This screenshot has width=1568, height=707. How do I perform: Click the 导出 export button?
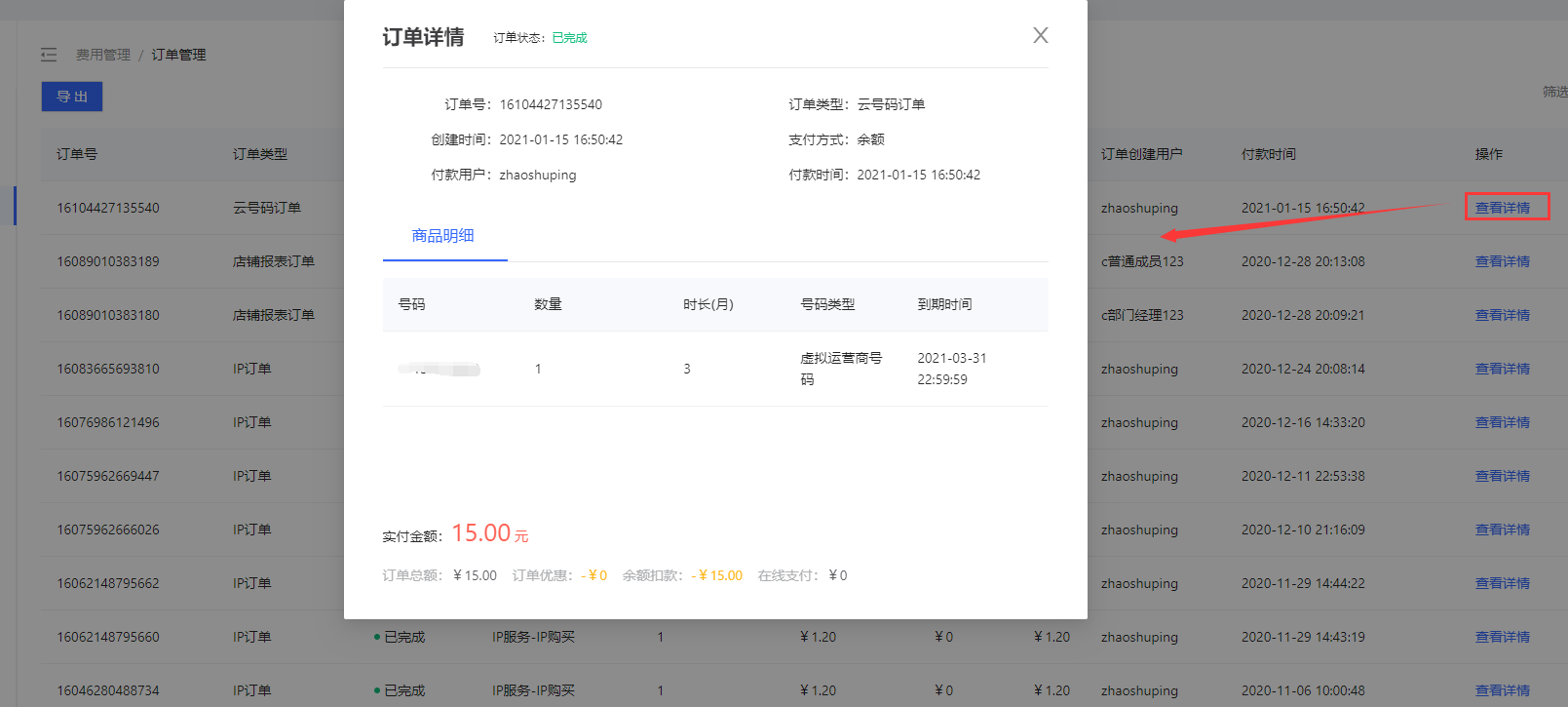[72, 97]
